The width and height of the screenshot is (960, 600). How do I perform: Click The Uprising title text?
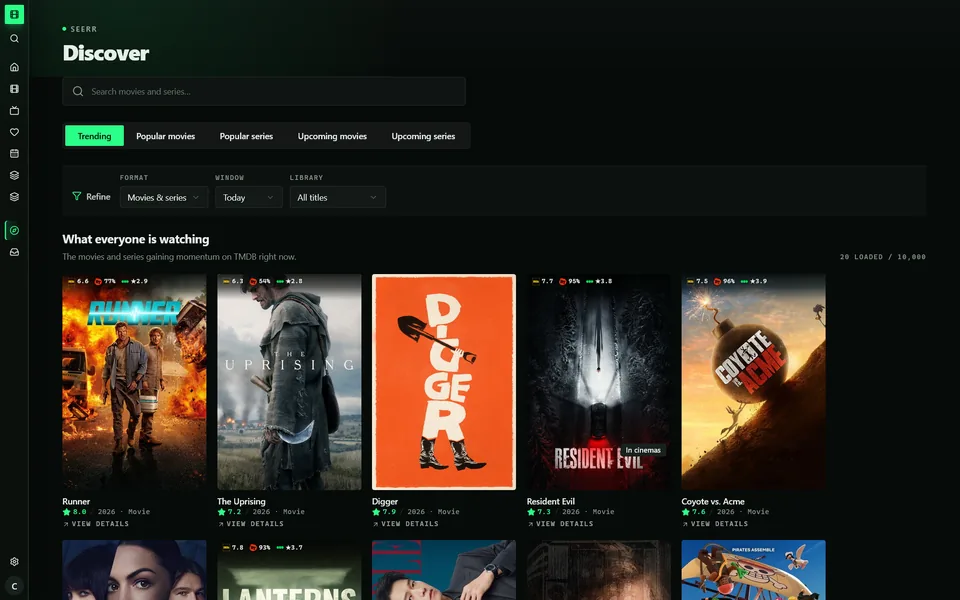241,501
